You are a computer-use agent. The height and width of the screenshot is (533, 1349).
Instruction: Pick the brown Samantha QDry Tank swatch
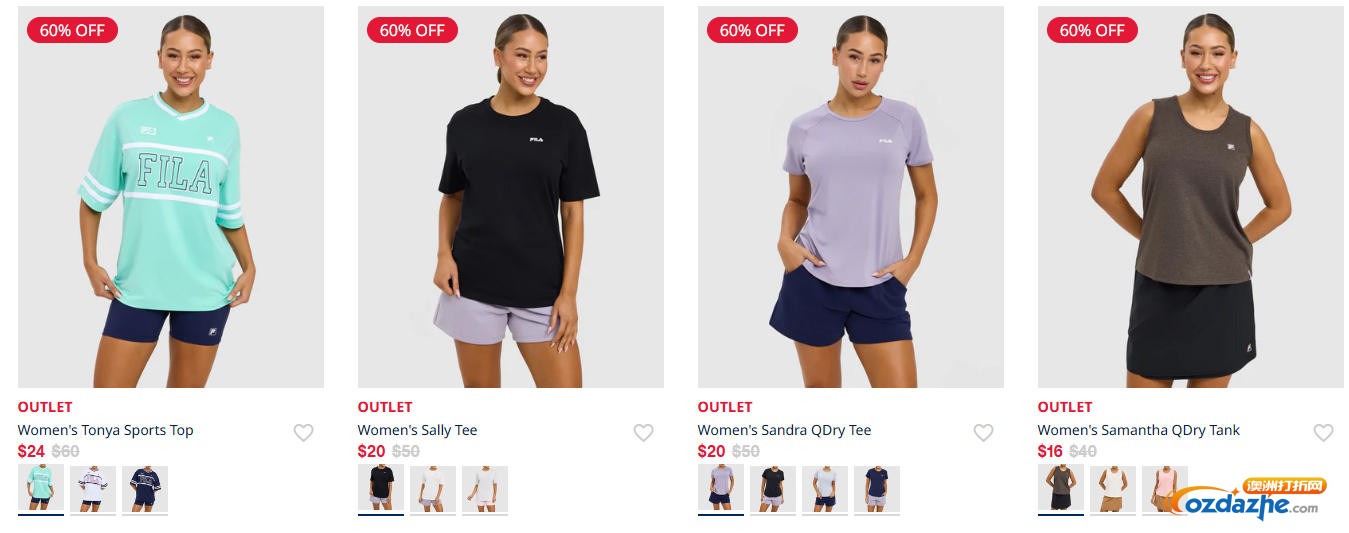click(1061, 488)
